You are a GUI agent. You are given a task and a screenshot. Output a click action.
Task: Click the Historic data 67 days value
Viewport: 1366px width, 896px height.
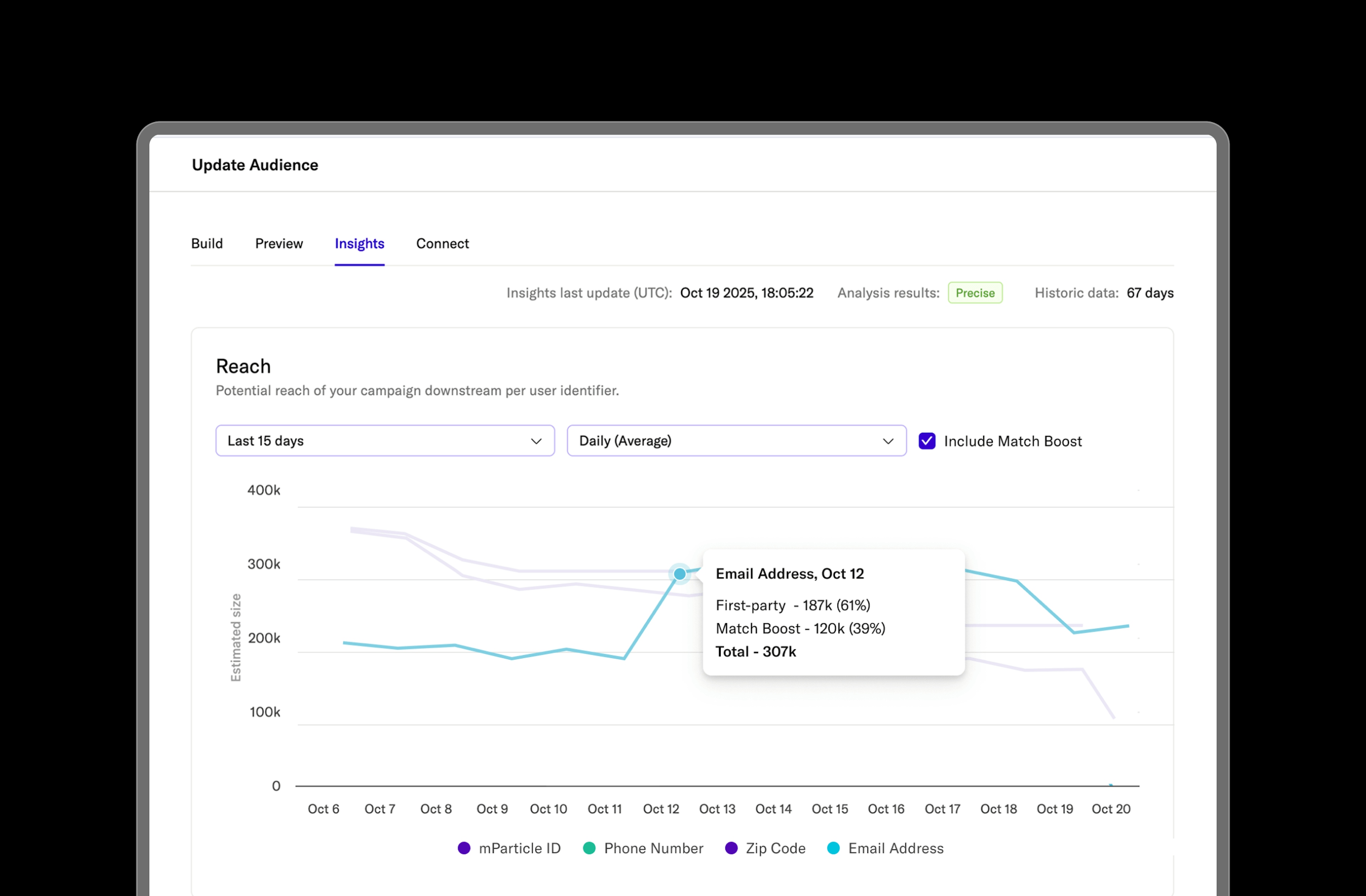pos(1150,293)
